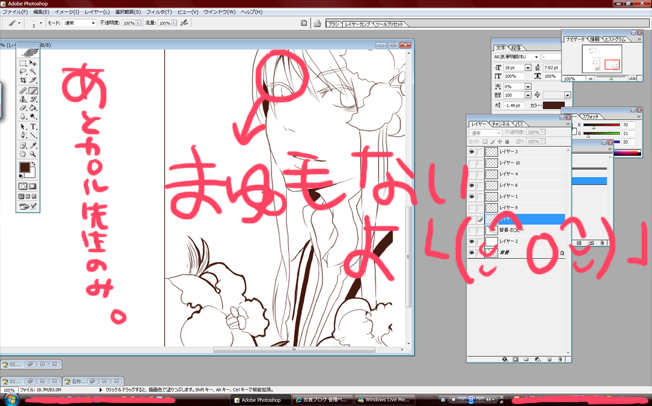The image size is (652, 406).
Task: Click Navigator preview thumbnail
Action: coord(602,59)
